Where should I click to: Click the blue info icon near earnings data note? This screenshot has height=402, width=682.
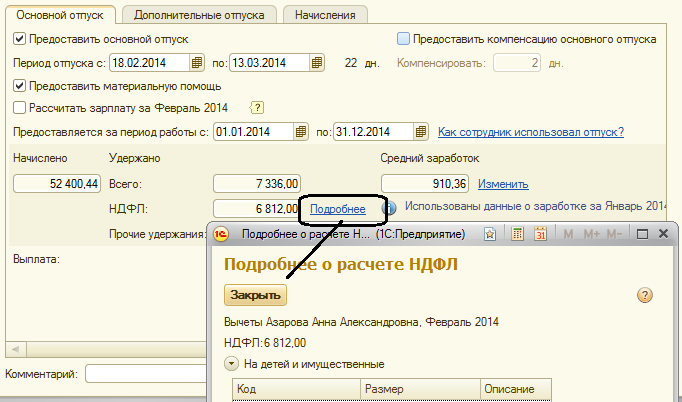[391, 208]
